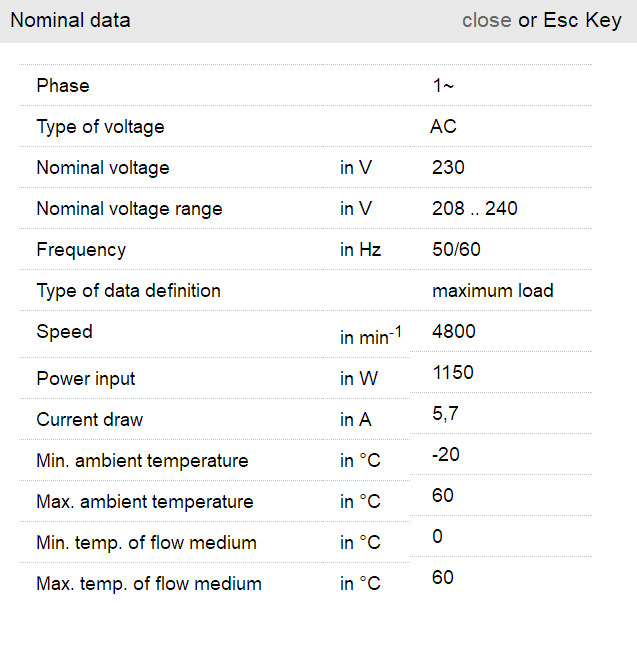Click the Current draw value 5,7

pos(445,414)
